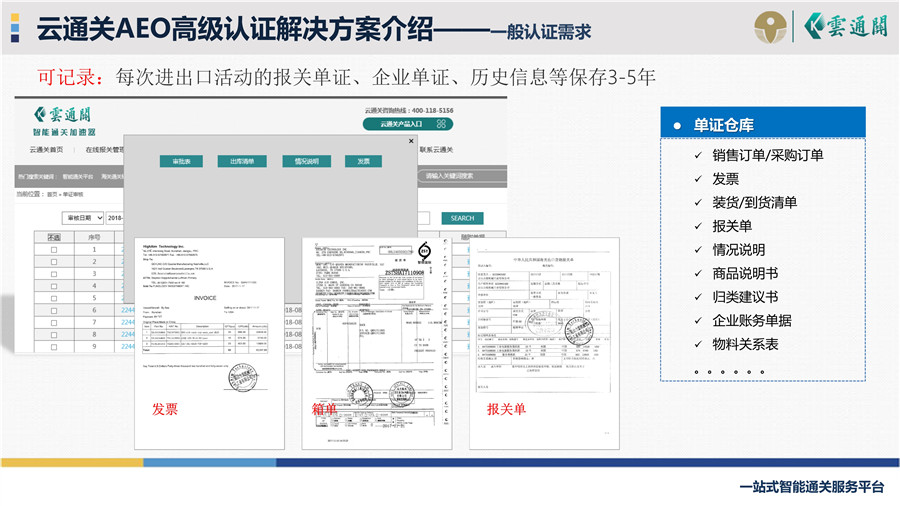Image resolution: width=900 pixels, height=506 pixels.
Task: Open 在线报关管理 navigation item
Action: click(104, 150)
